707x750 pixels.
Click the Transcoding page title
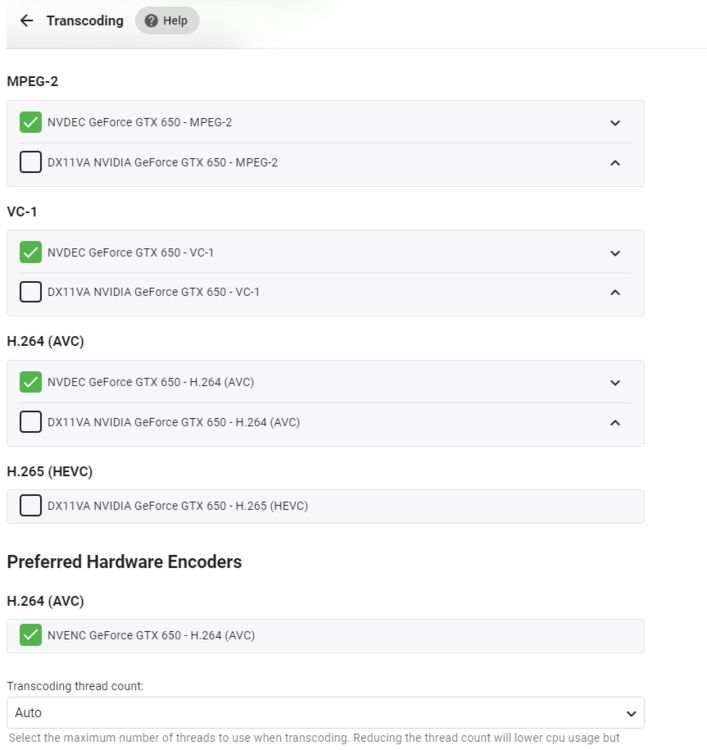tap(85, 21)
